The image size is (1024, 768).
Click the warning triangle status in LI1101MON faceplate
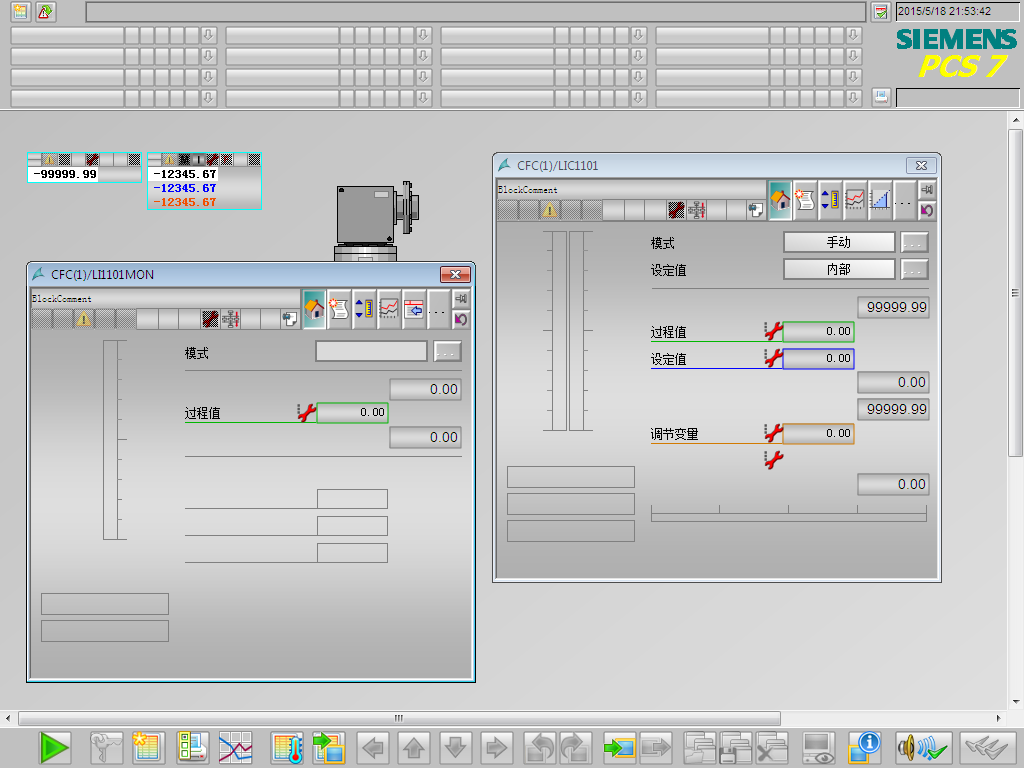84,319
